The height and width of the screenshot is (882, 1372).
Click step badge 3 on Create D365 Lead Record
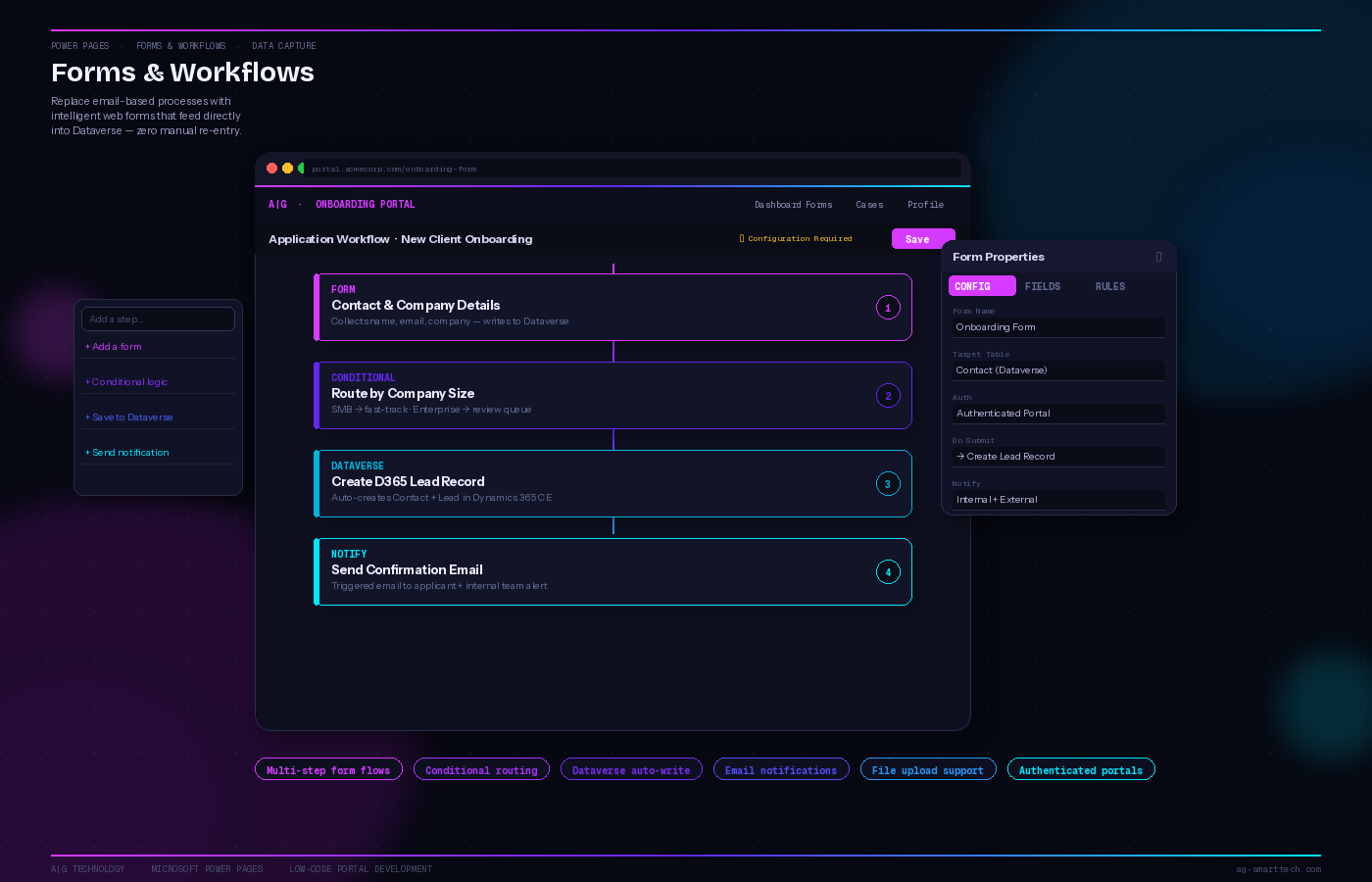(888, 483)
